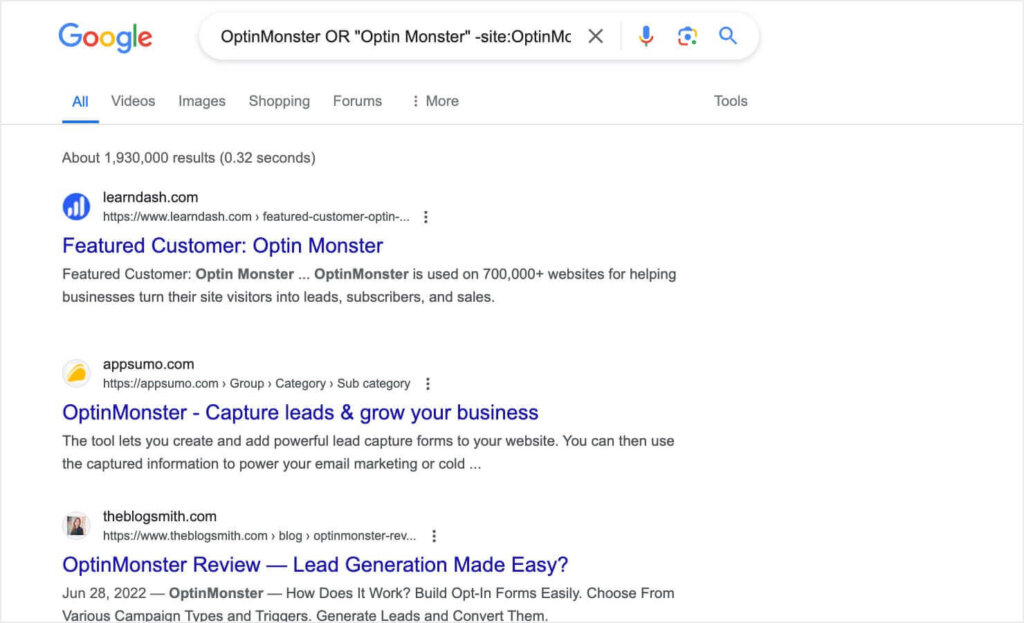
Task: Open the Shopping results tab
Action: 279,101
